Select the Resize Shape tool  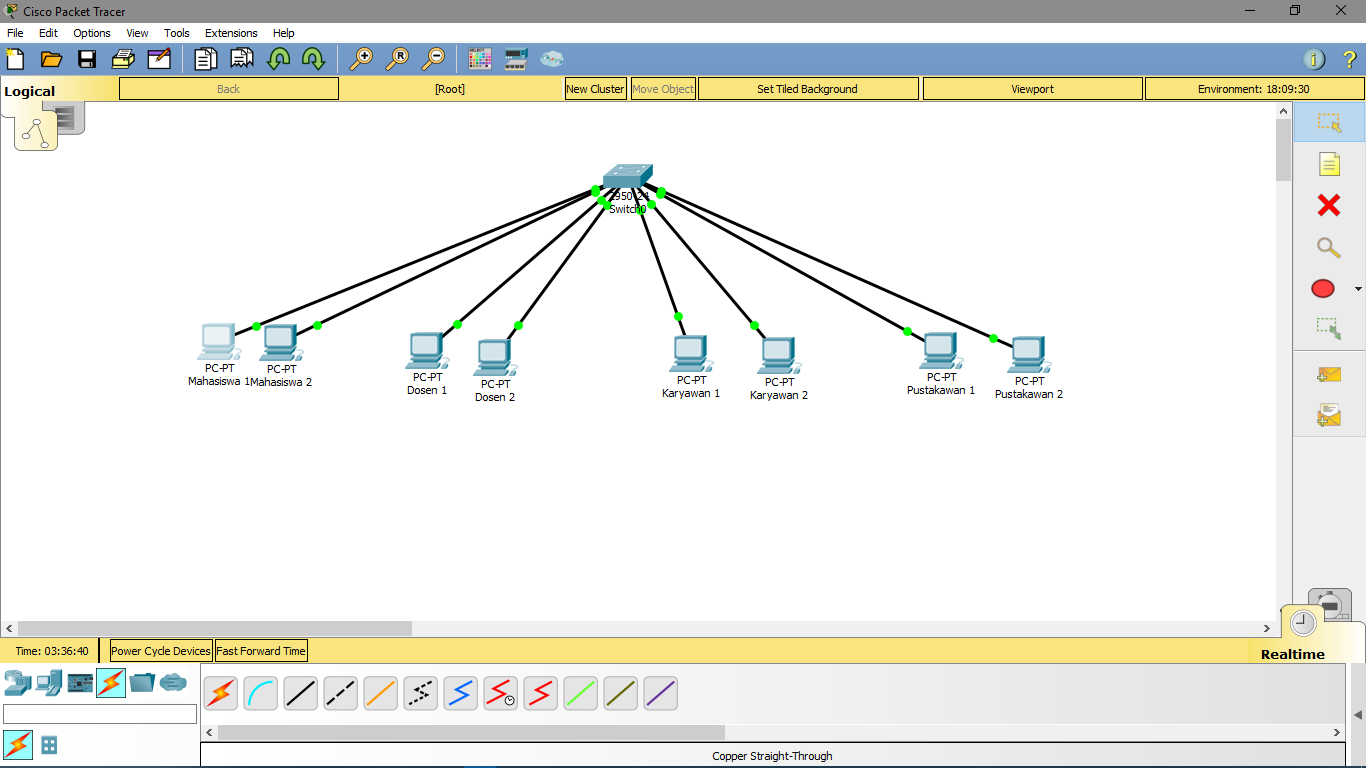coord(1328,327)
